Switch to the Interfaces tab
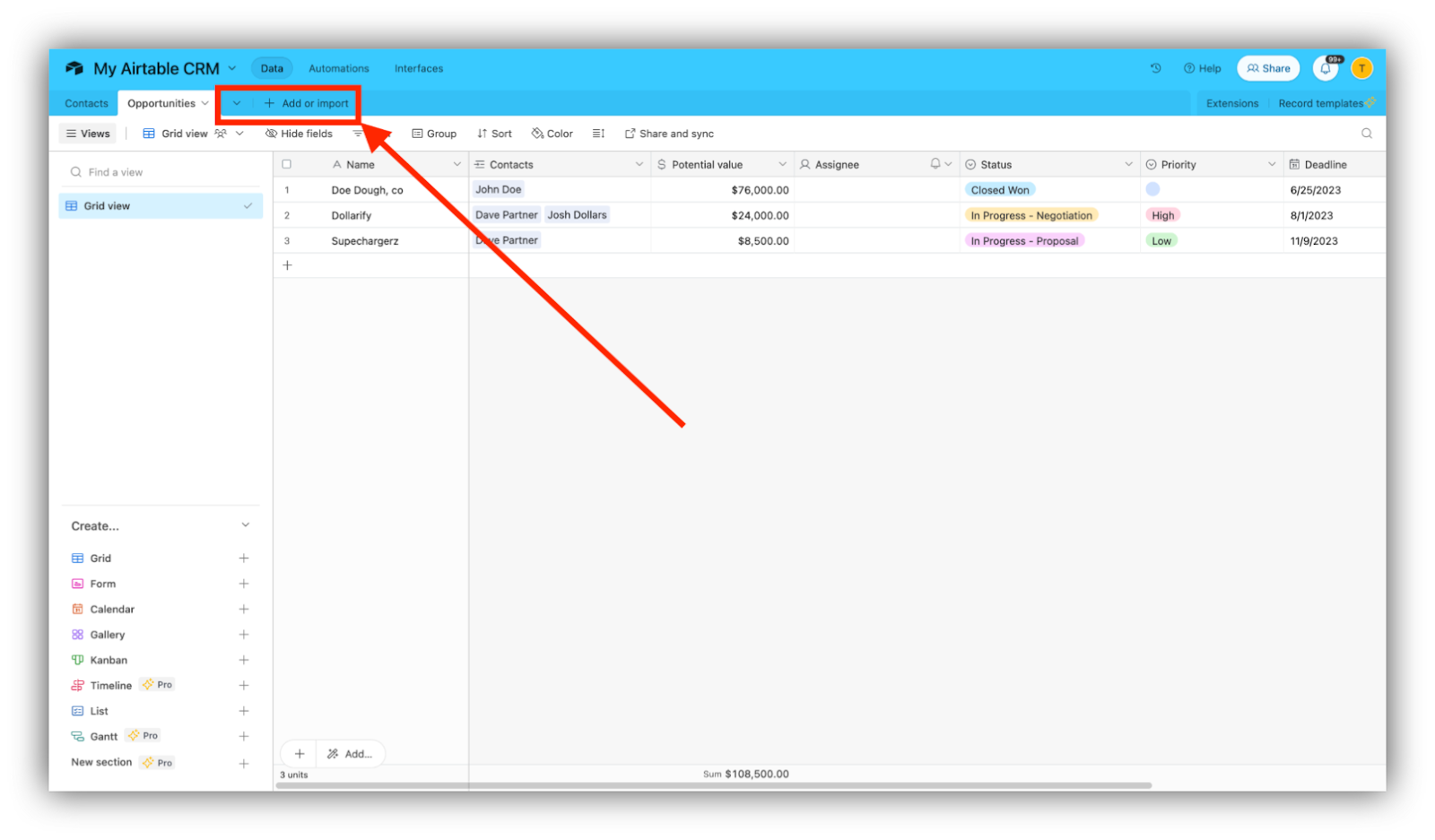1435x840 pixels. coord(419,68)
